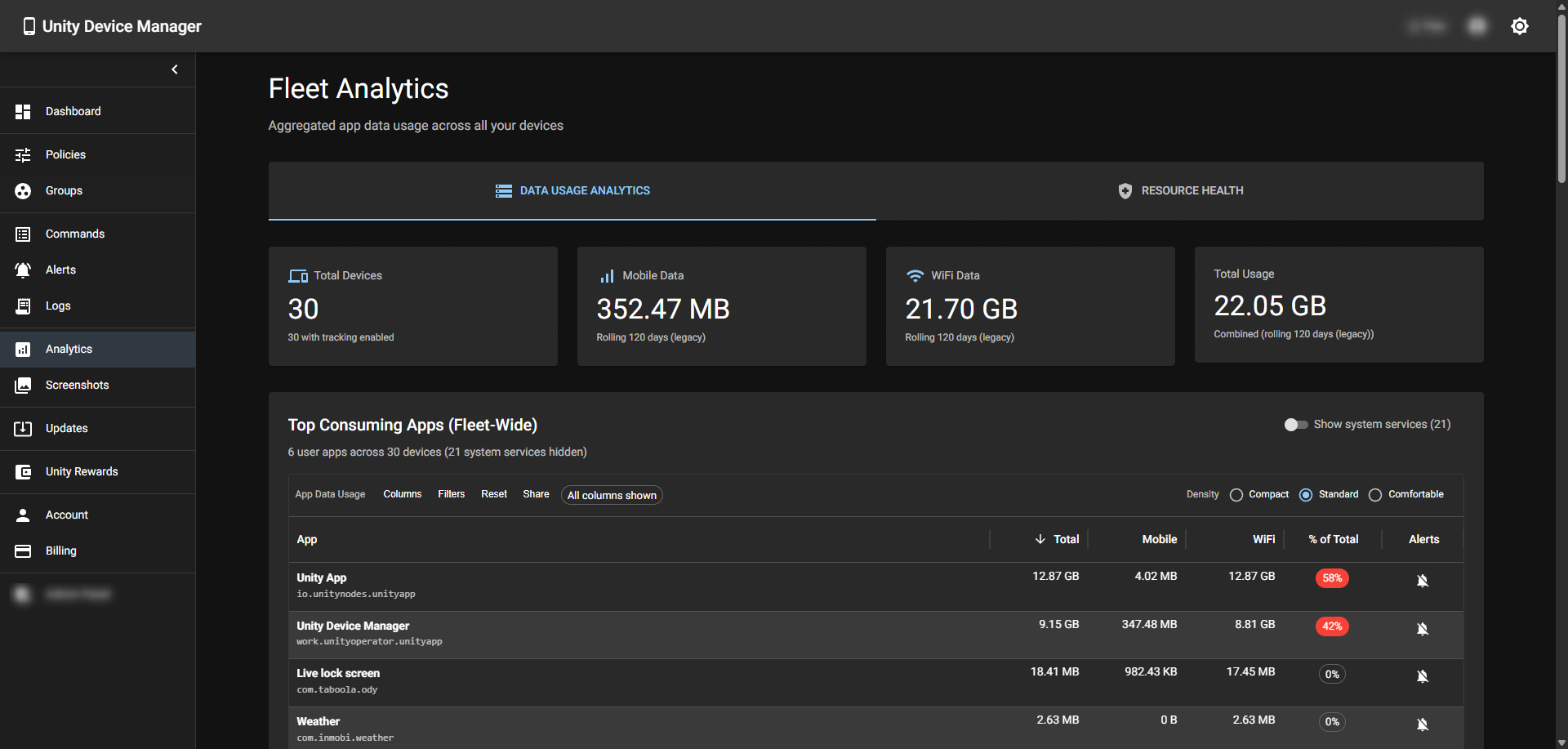Screen dimensions: 1568x749
Task: Open the Dashboard menu item
Action: coord(97,111)
